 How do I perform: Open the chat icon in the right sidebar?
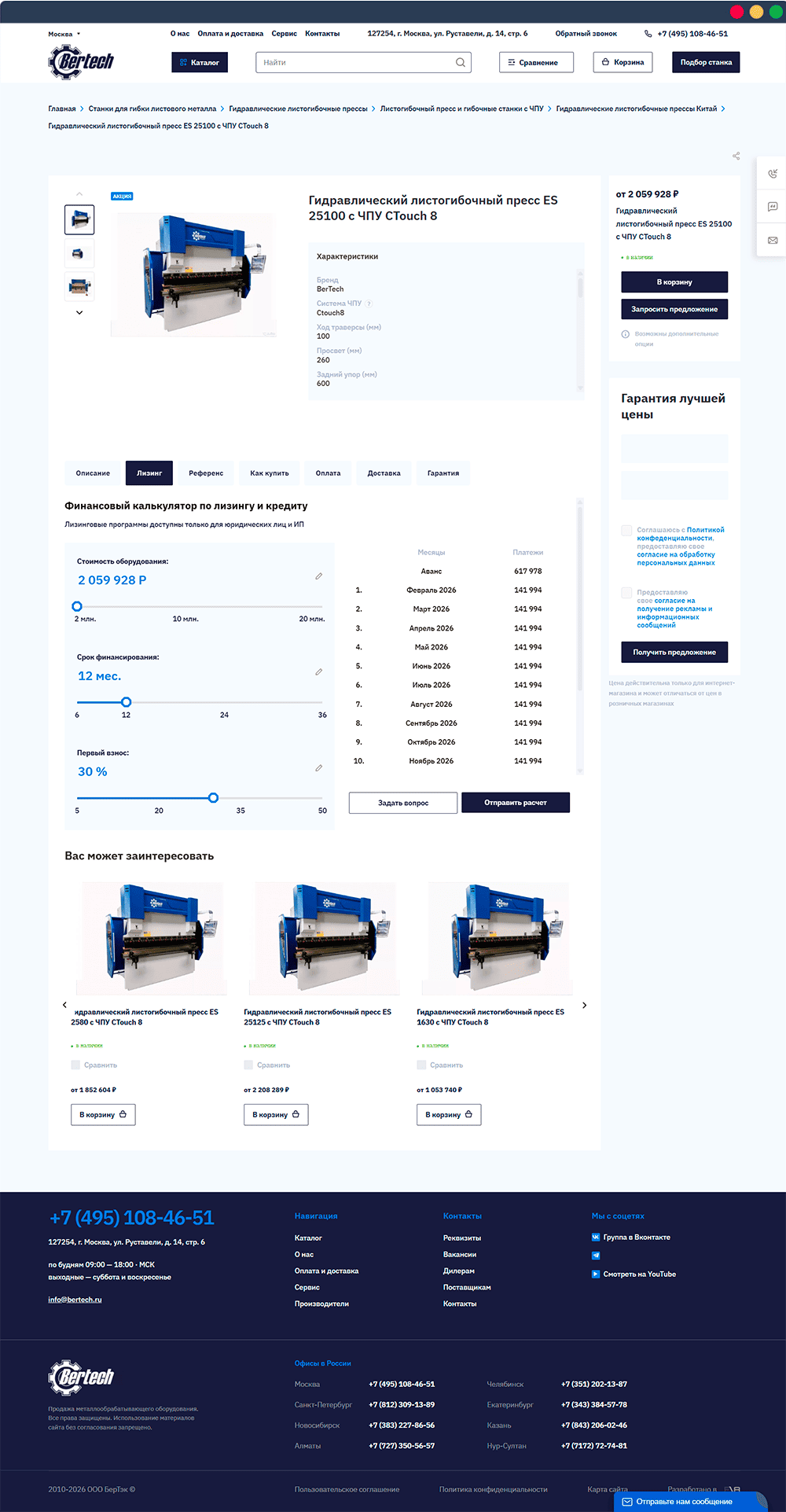pyautogui.click(x=773, y=207)
